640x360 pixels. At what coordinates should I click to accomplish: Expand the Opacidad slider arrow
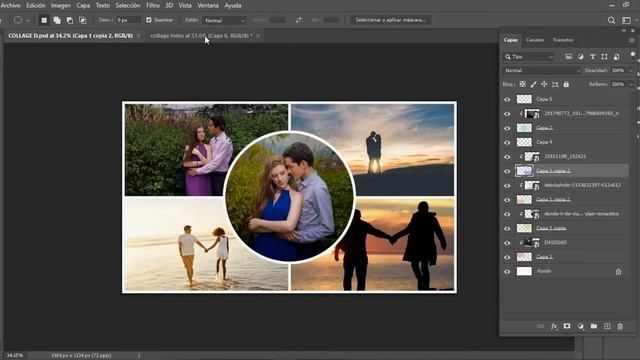[631, 71]
